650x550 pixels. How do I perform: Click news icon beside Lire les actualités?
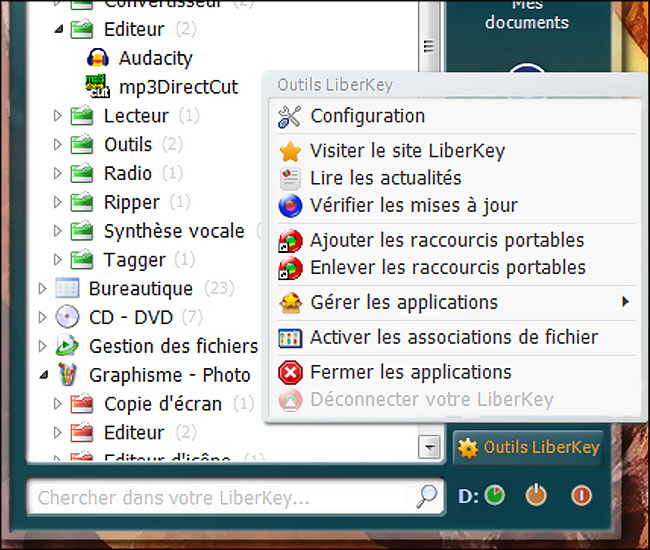point(290,179)
